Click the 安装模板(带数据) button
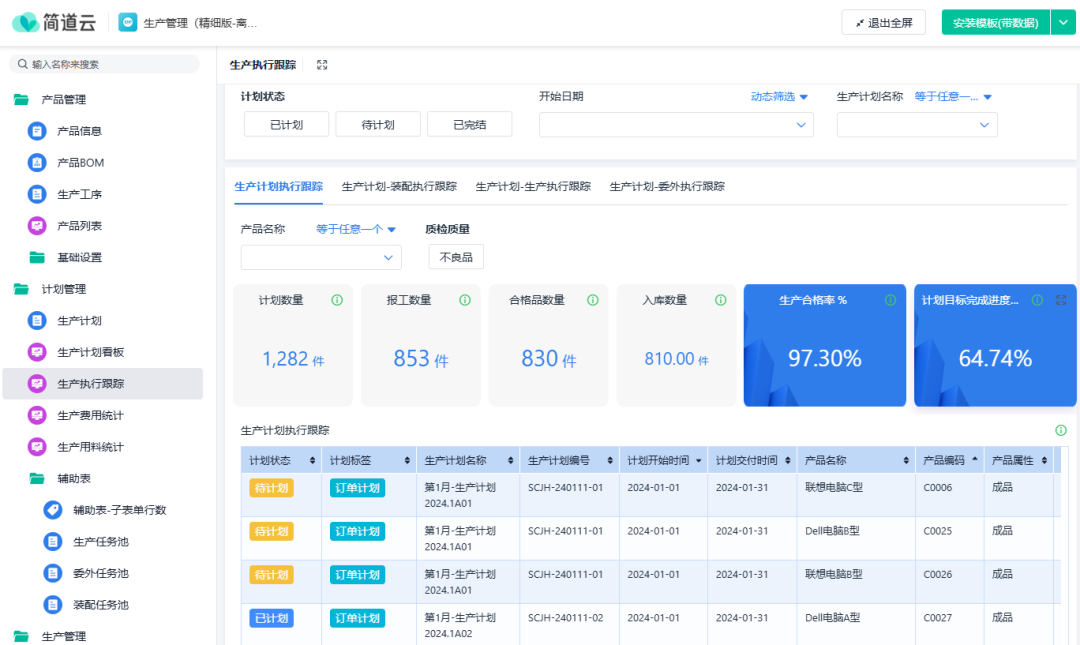1080x645 pixels. point(995,22)
